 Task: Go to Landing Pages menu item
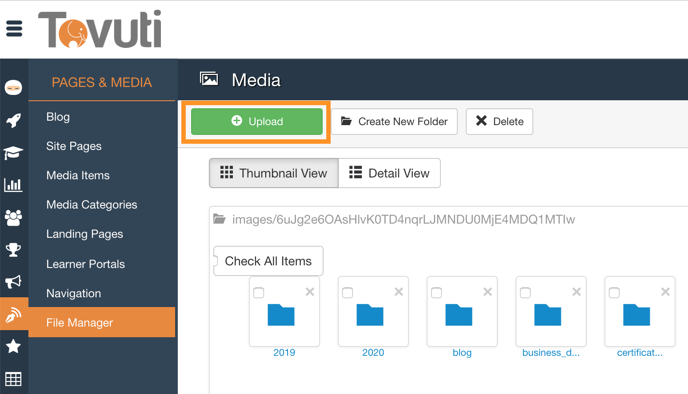85,234
